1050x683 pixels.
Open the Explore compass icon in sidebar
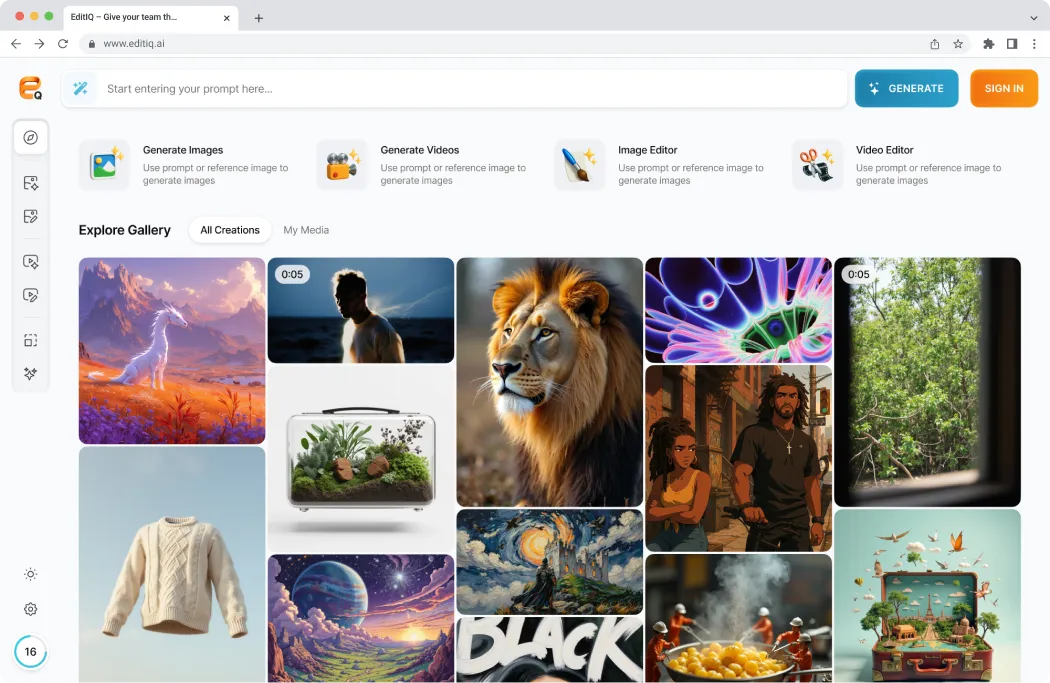click(31, 138)
